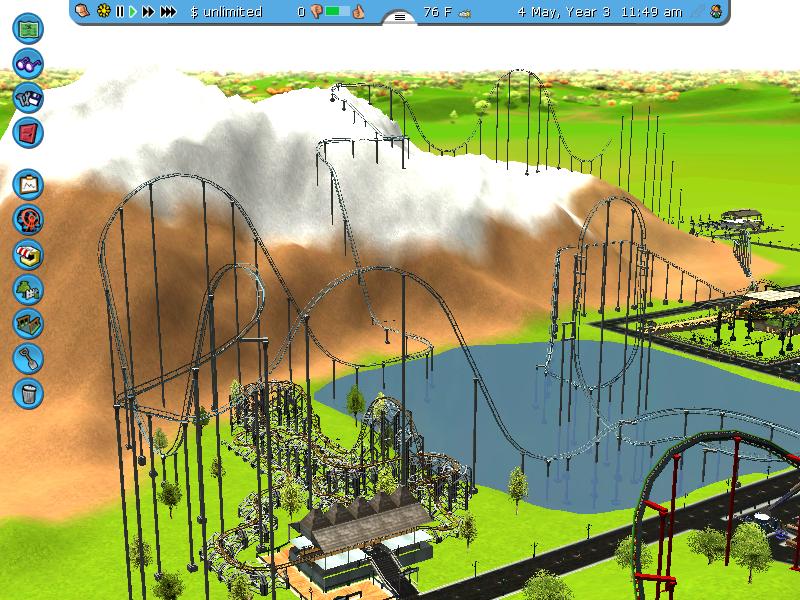Expand the top bar center handle
This screenshot has width=800, height=600.
(400, 17)
